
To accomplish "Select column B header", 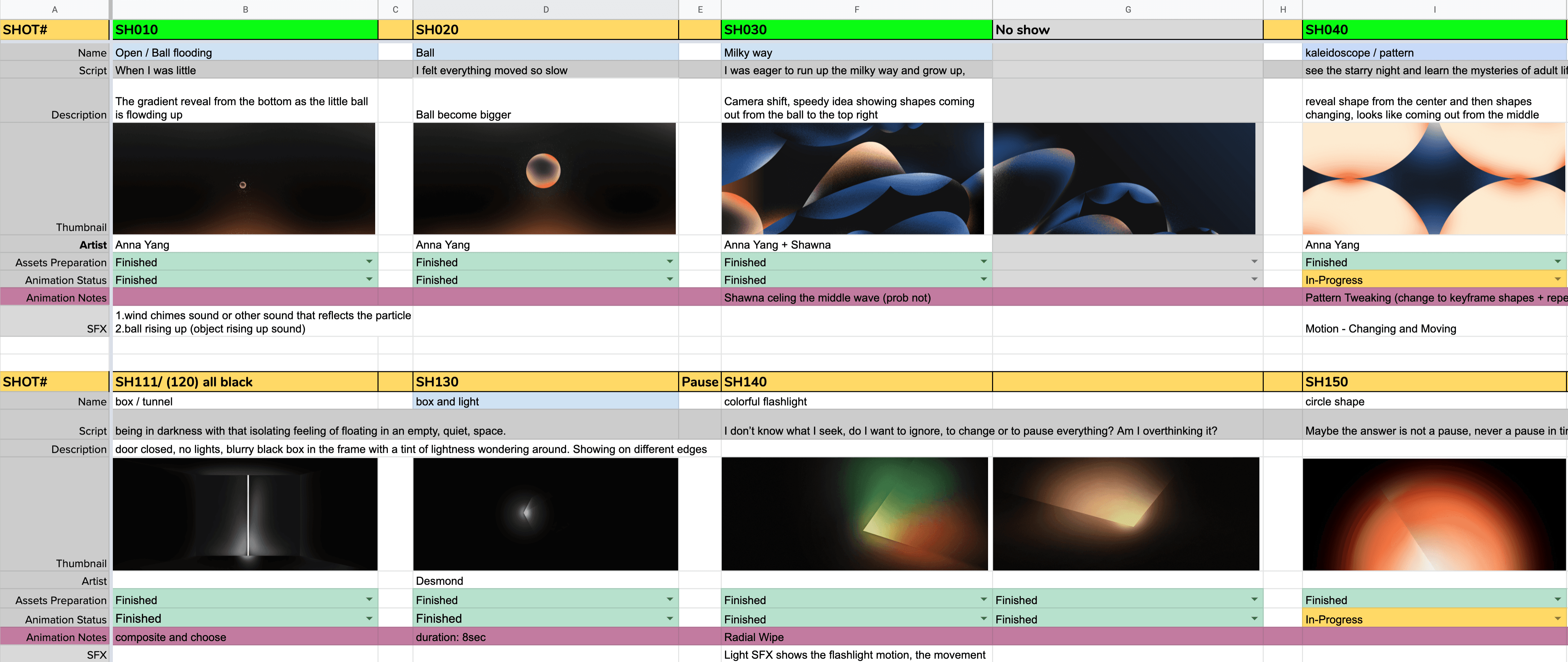I will [x=245, y=9].
